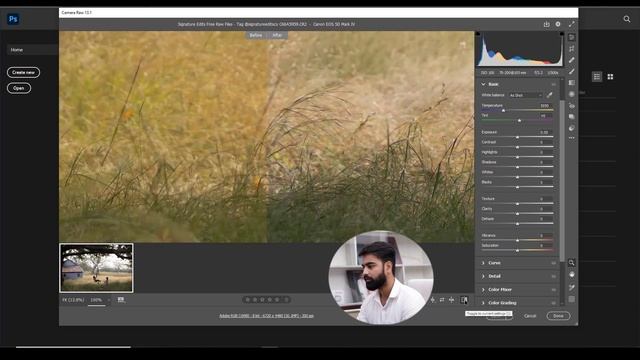Image resolution: width=640 pixels, height=360 pixels.
Task: Collapse the Basic panel
Action: (484, 84)
